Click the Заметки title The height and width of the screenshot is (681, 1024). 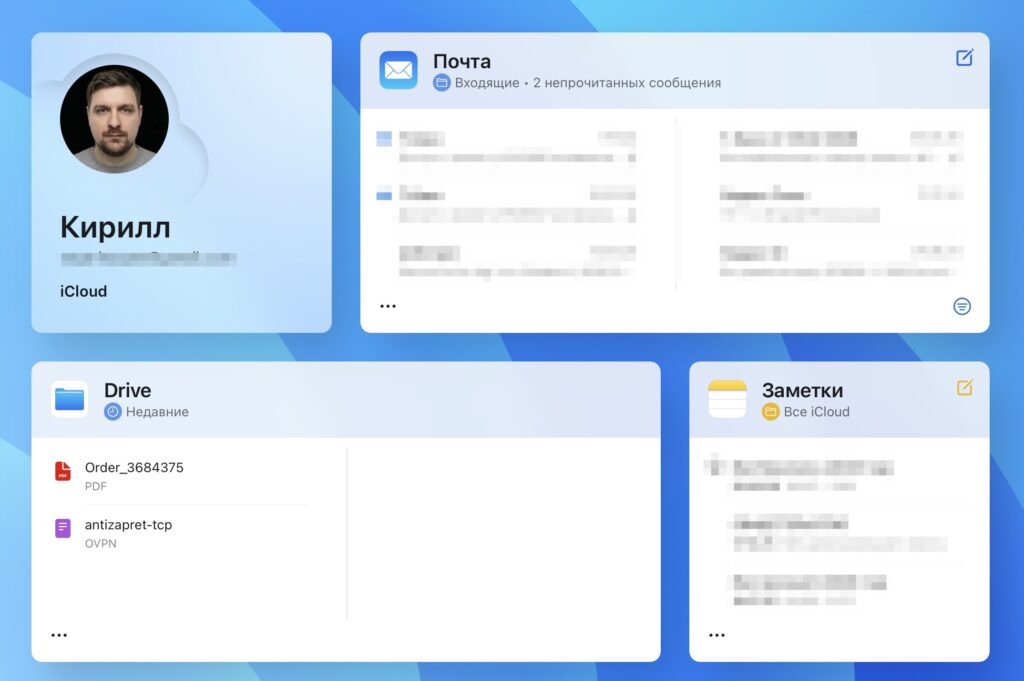coord(803,390)
